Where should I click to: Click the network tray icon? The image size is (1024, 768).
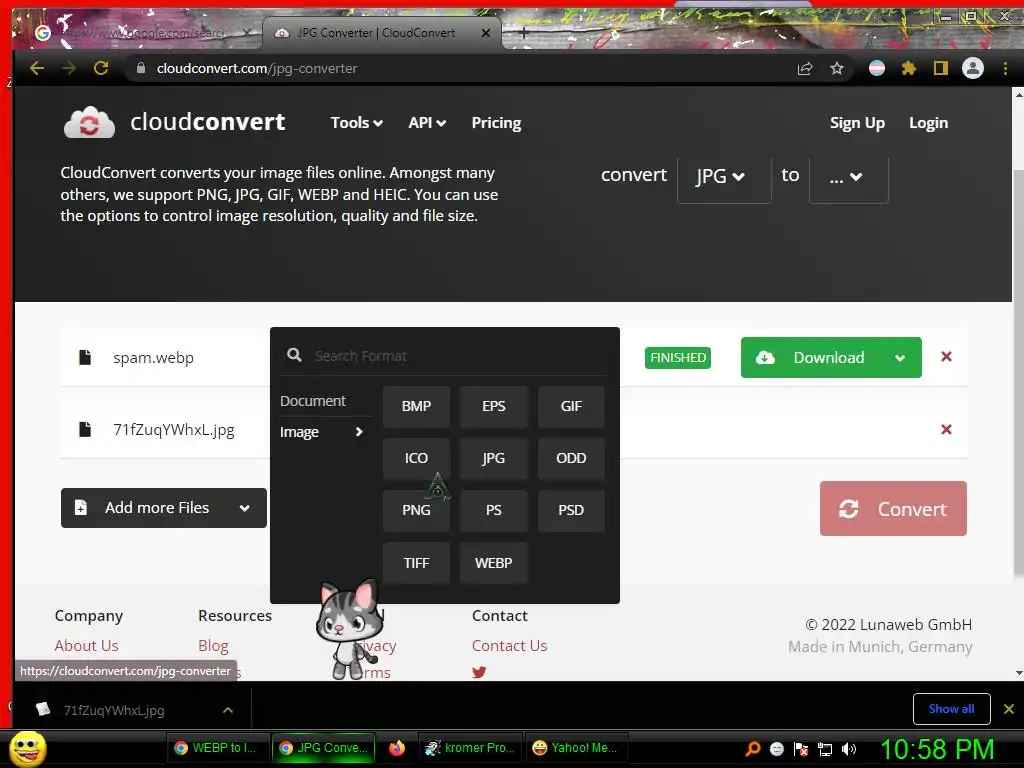[825, 749]
